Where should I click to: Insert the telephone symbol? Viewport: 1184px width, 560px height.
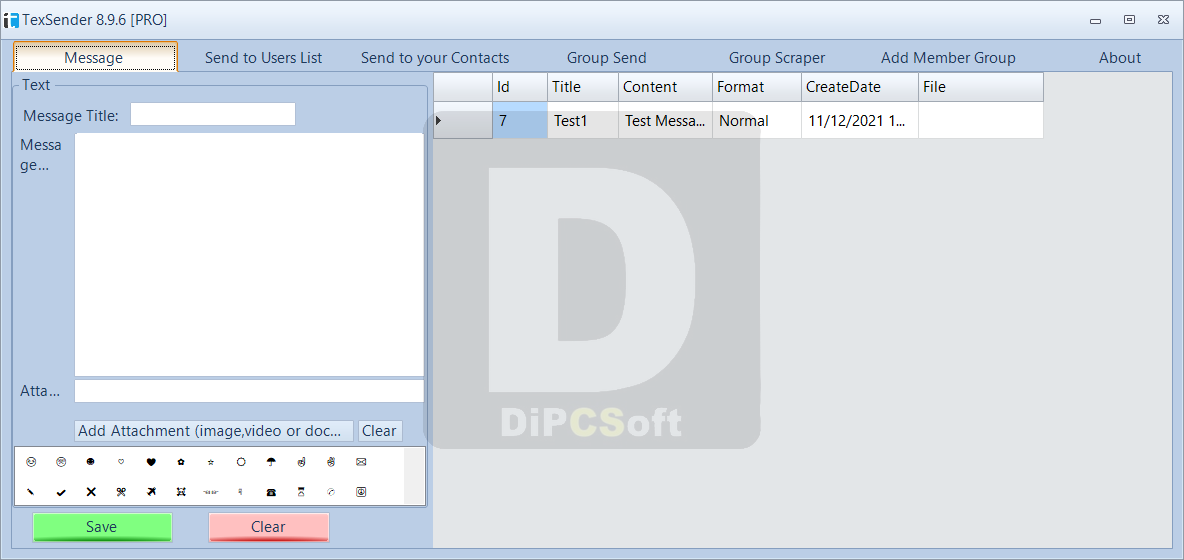(x=272, y=492)
